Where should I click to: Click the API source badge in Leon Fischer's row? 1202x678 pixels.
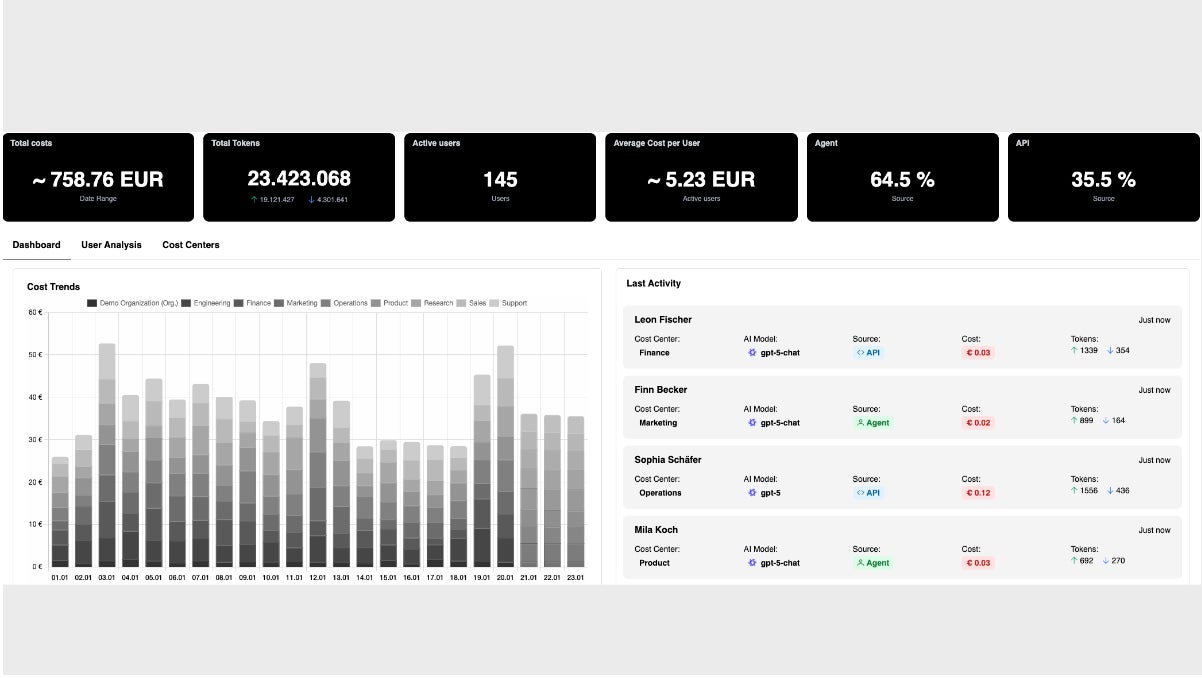pyautogui.click(x=868, y=352)
